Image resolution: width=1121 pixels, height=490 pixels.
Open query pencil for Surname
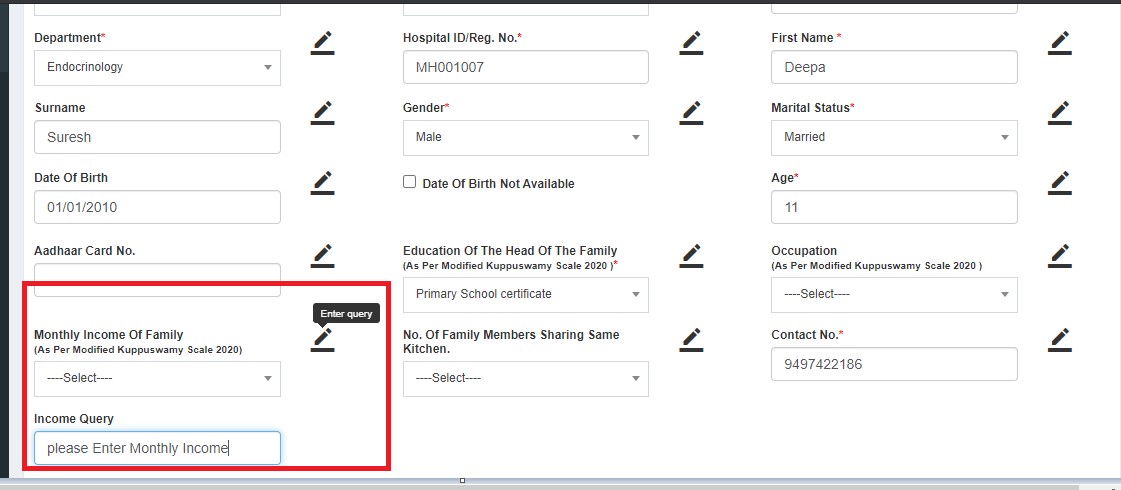pyautogui.click(x=322, y=112)
